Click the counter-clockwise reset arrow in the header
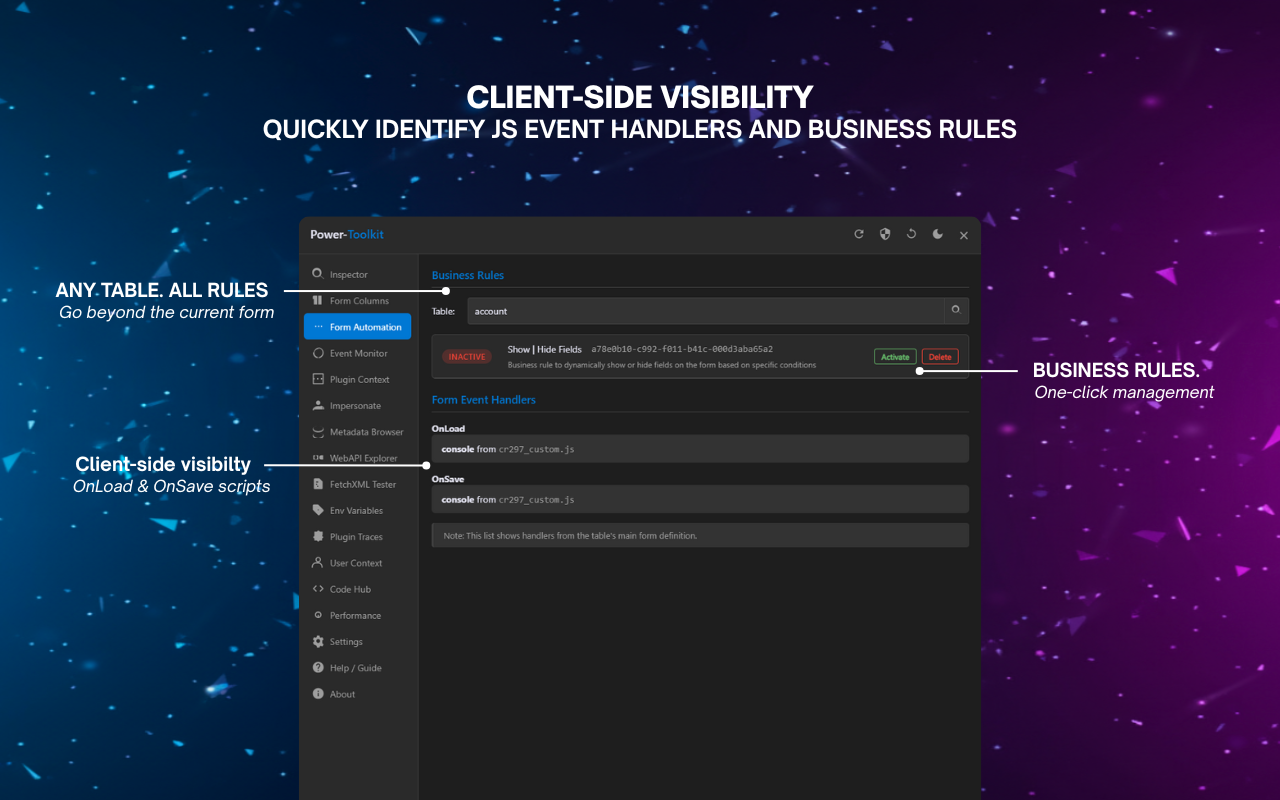The width and height of the screenshot is (1280, 800). click(911, 234)
